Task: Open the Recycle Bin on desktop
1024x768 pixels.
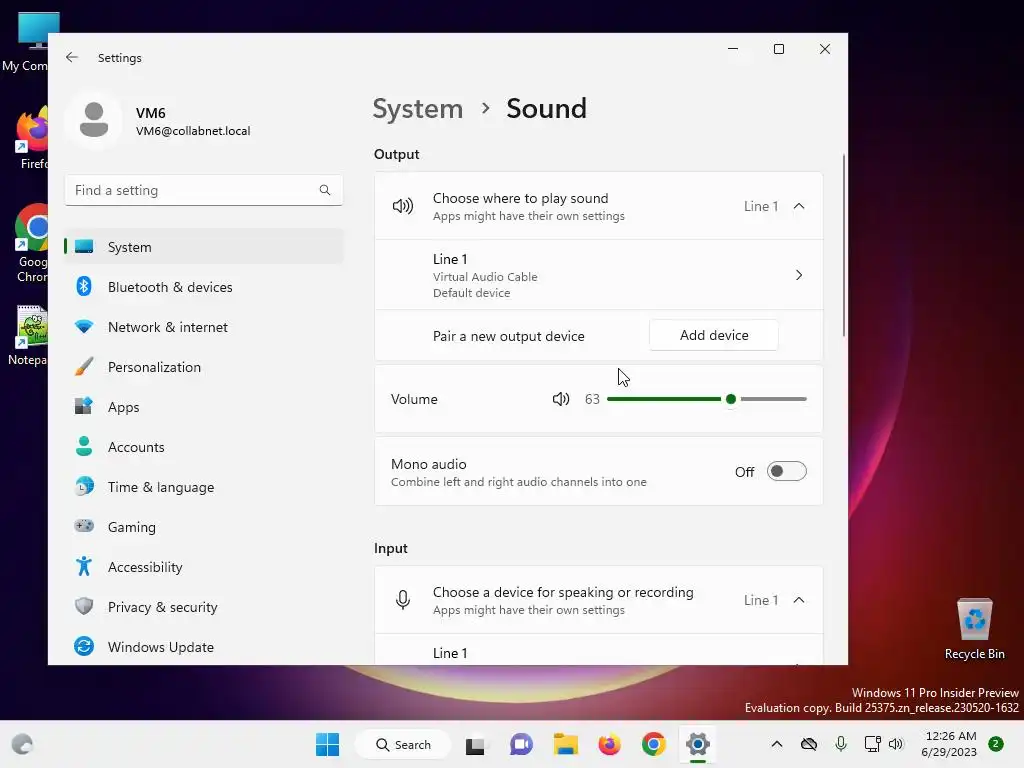Action: [x=974, y=628]
